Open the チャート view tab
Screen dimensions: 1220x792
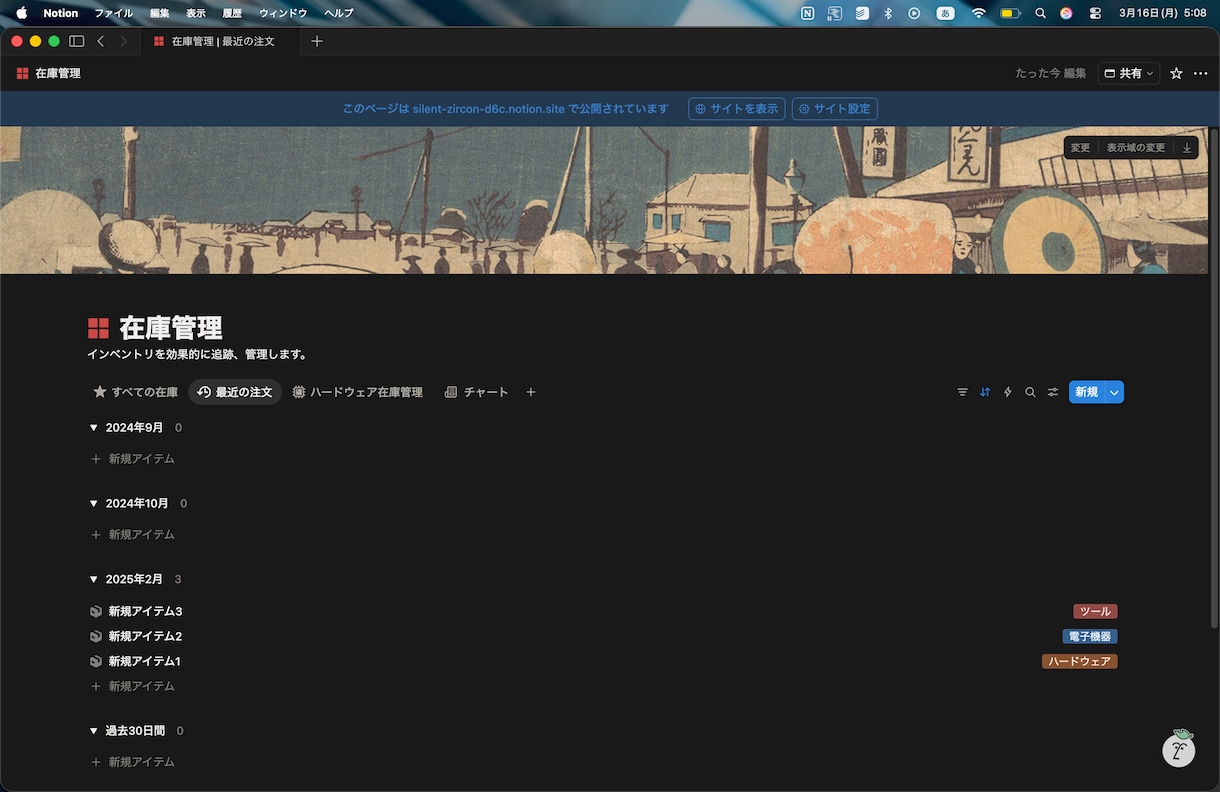(x=476, y=392)
